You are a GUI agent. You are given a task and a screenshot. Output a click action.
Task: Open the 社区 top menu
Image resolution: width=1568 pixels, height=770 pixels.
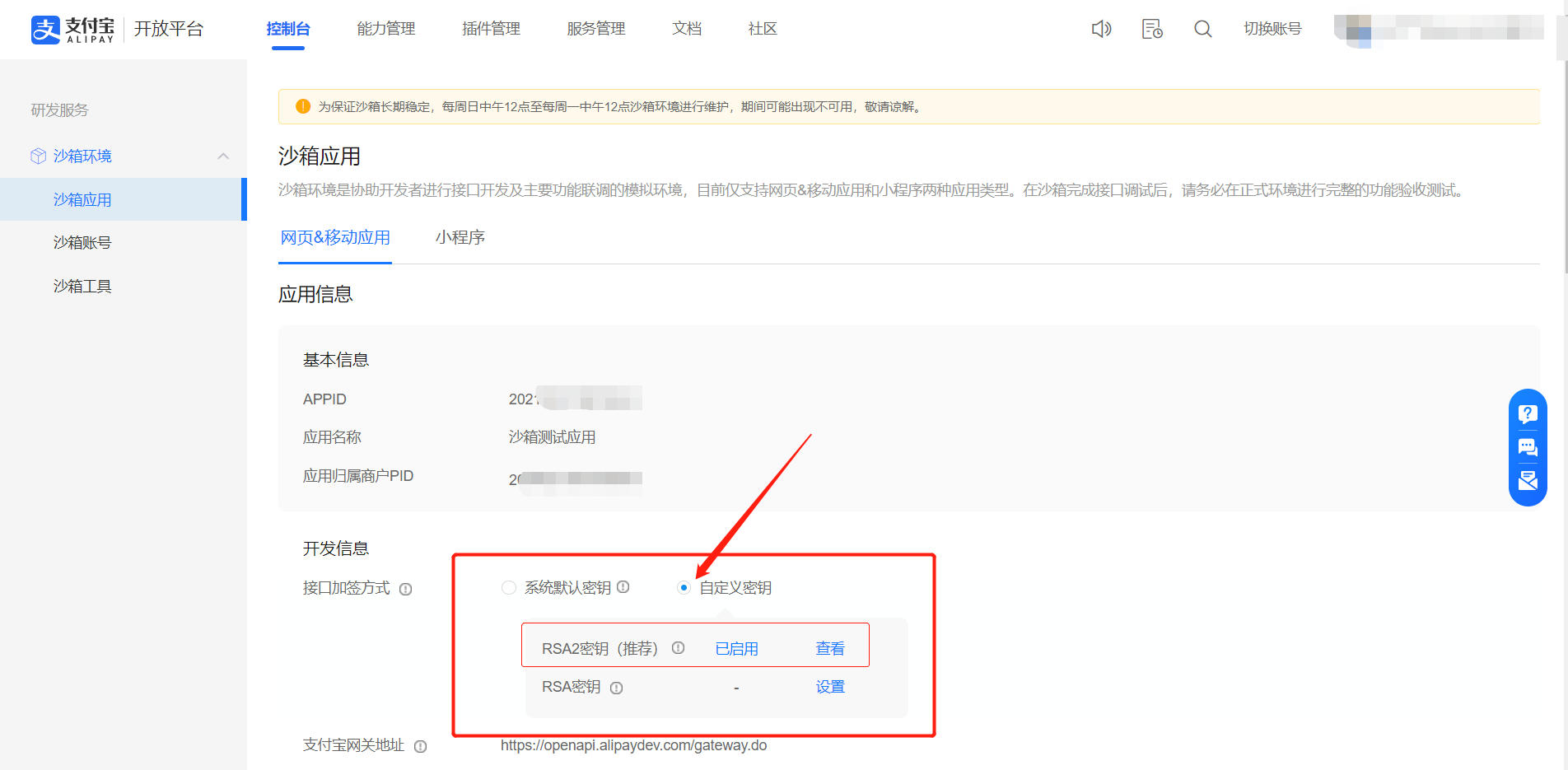pyautogui.click(x=763, y=29)
